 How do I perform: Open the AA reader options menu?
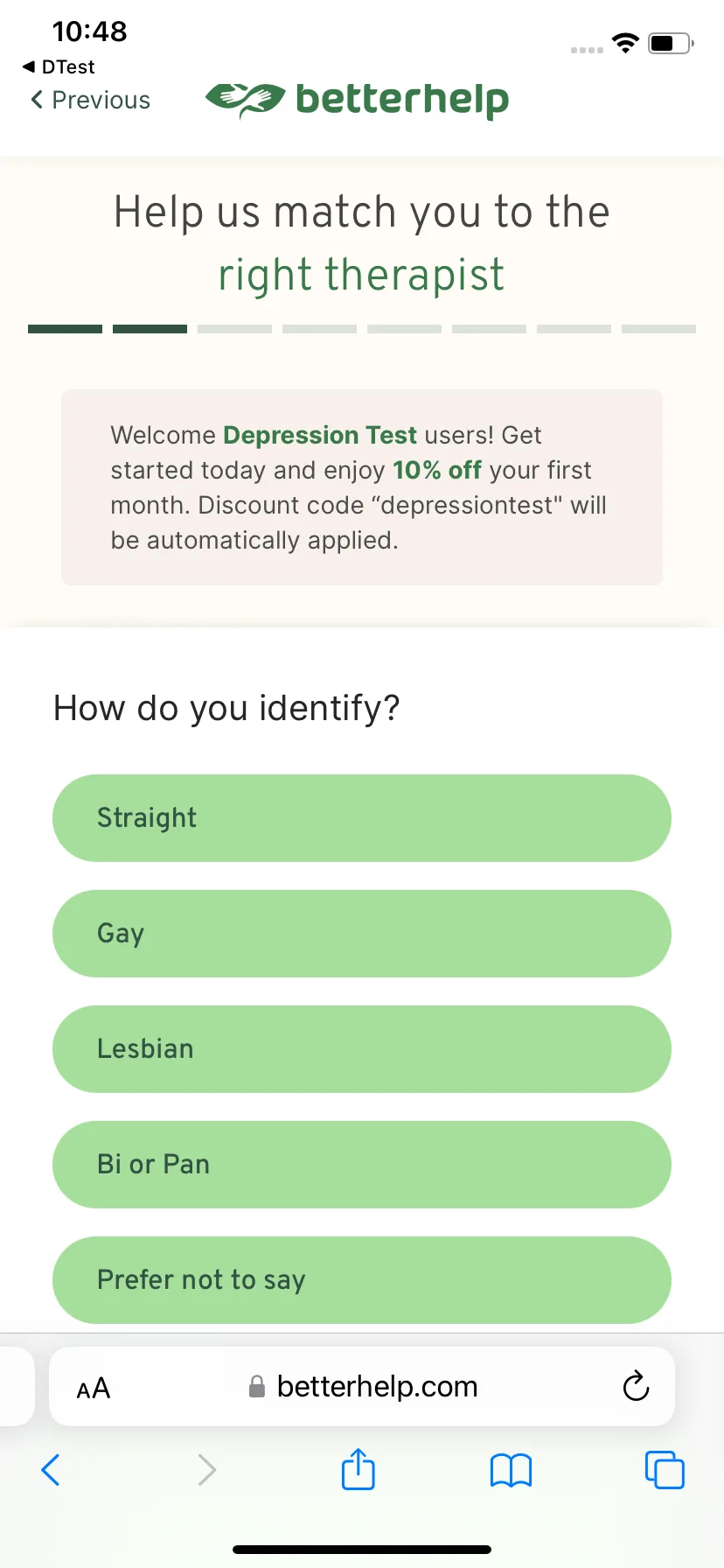pos(94,1388)
